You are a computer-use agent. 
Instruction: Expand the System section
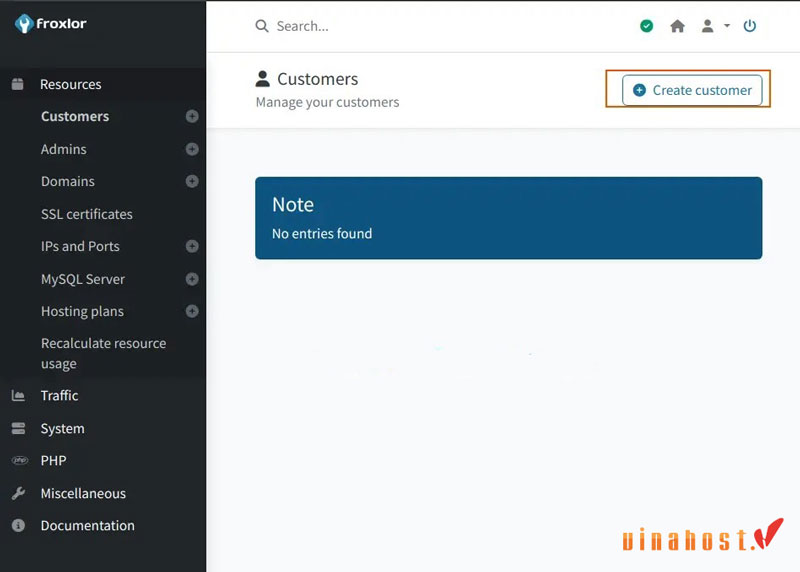(x=62, y=429)
